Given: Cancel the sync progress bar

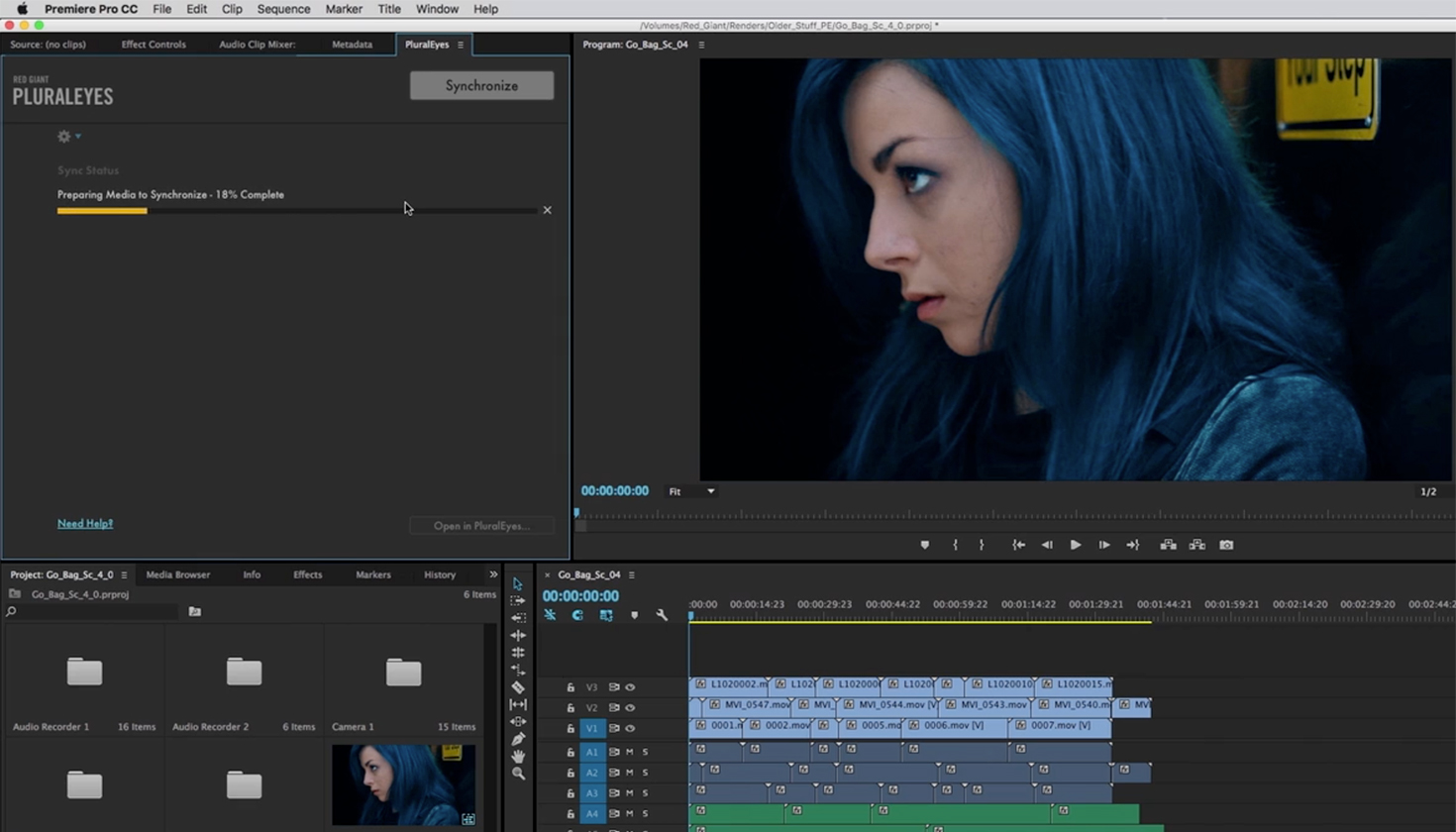Looking at the screenshot, I should (547, 210).
